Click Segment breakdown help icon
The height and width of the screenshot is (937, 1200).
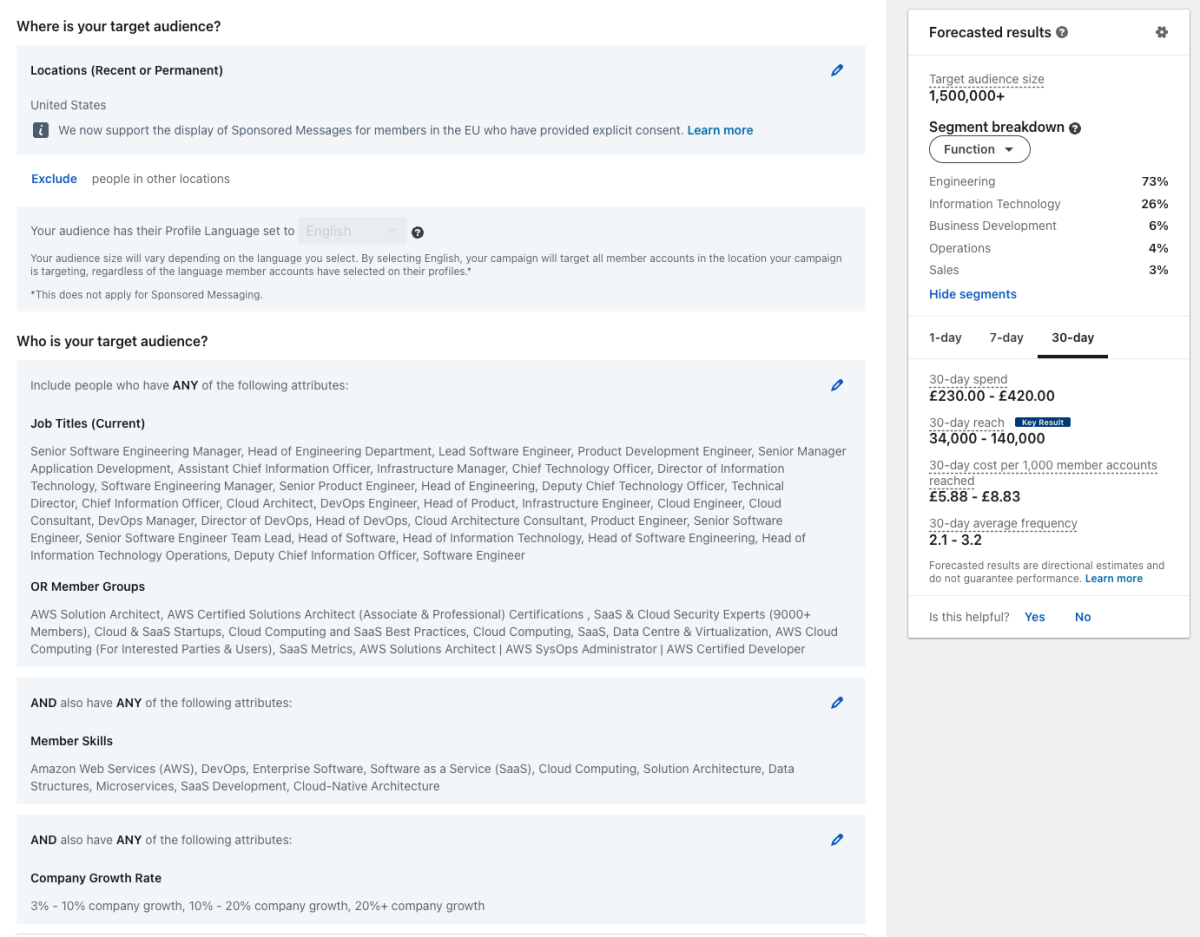point(1075,128)
